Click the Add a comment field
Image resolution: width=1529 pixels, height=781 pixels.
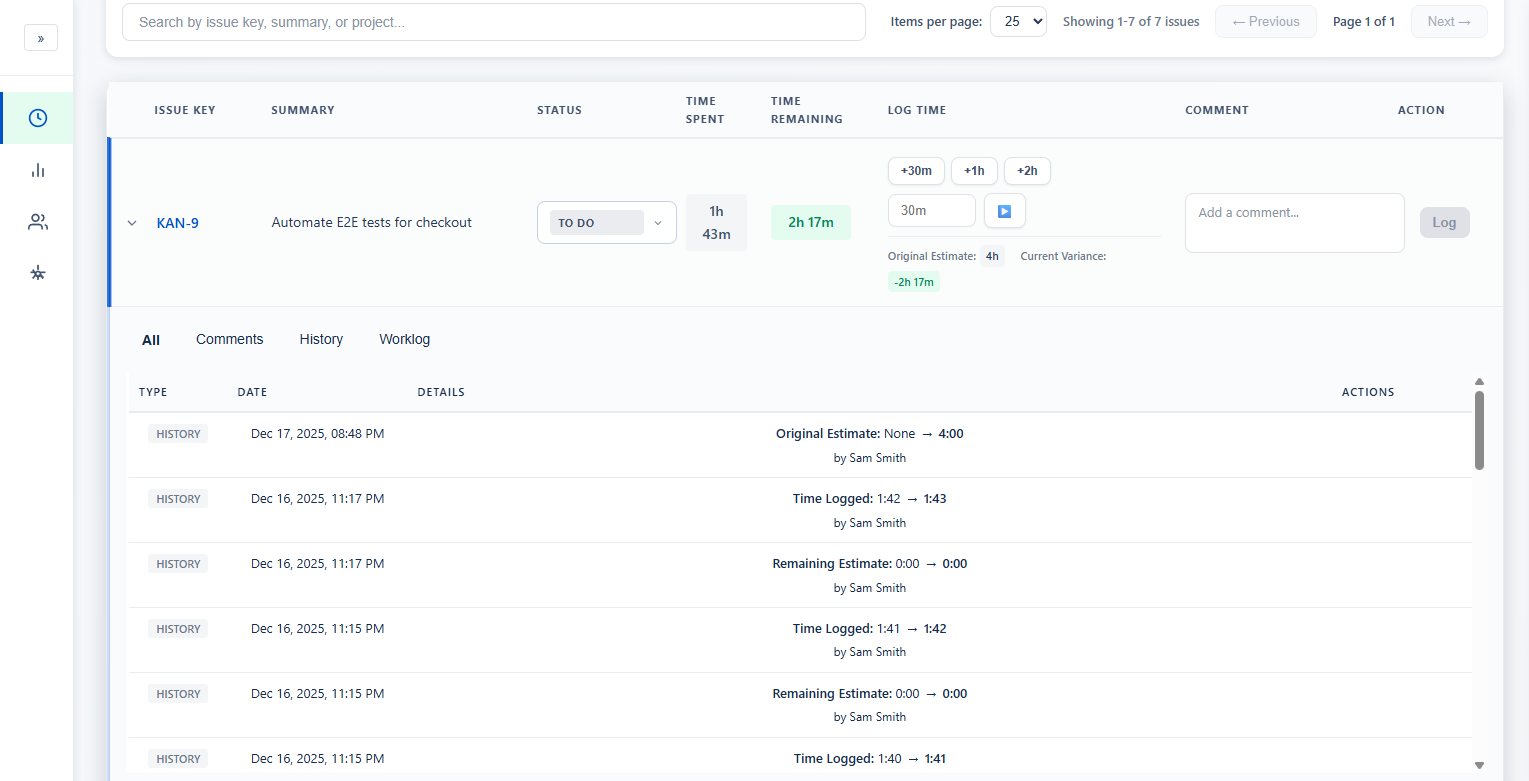click(x=1294, y=222)
